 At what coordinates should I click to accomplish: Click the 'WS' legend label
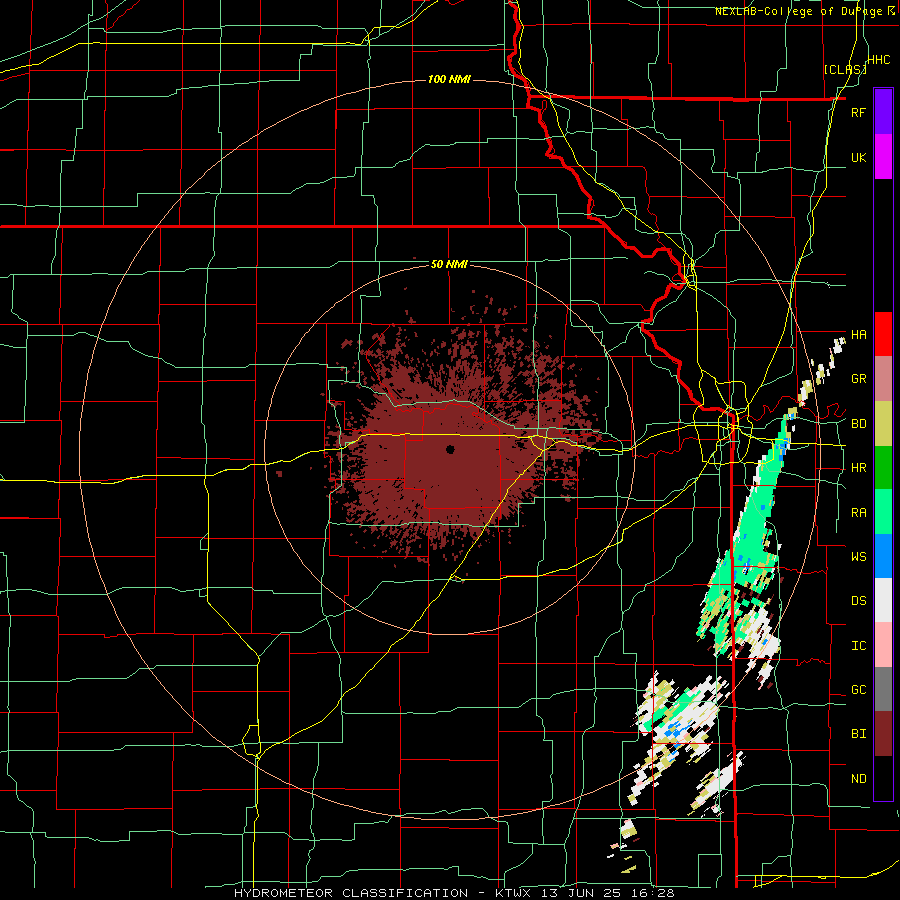858,556
